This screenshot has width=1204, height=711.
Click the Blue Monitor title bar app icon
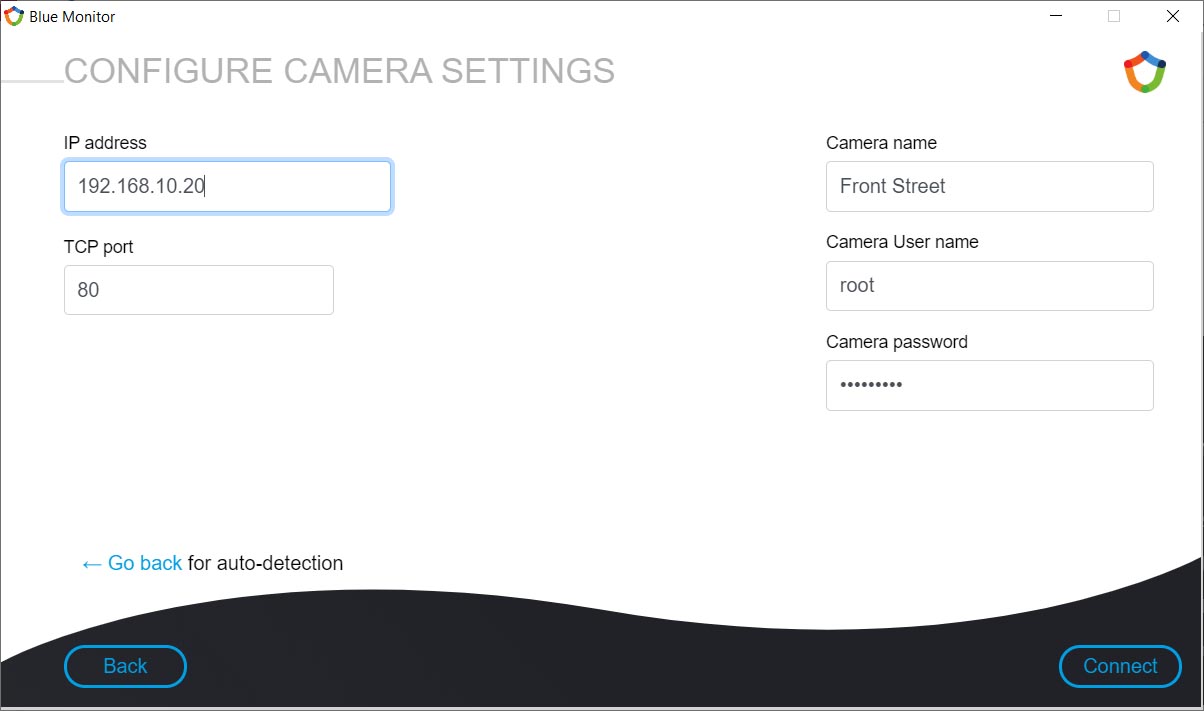coord(14,16)
